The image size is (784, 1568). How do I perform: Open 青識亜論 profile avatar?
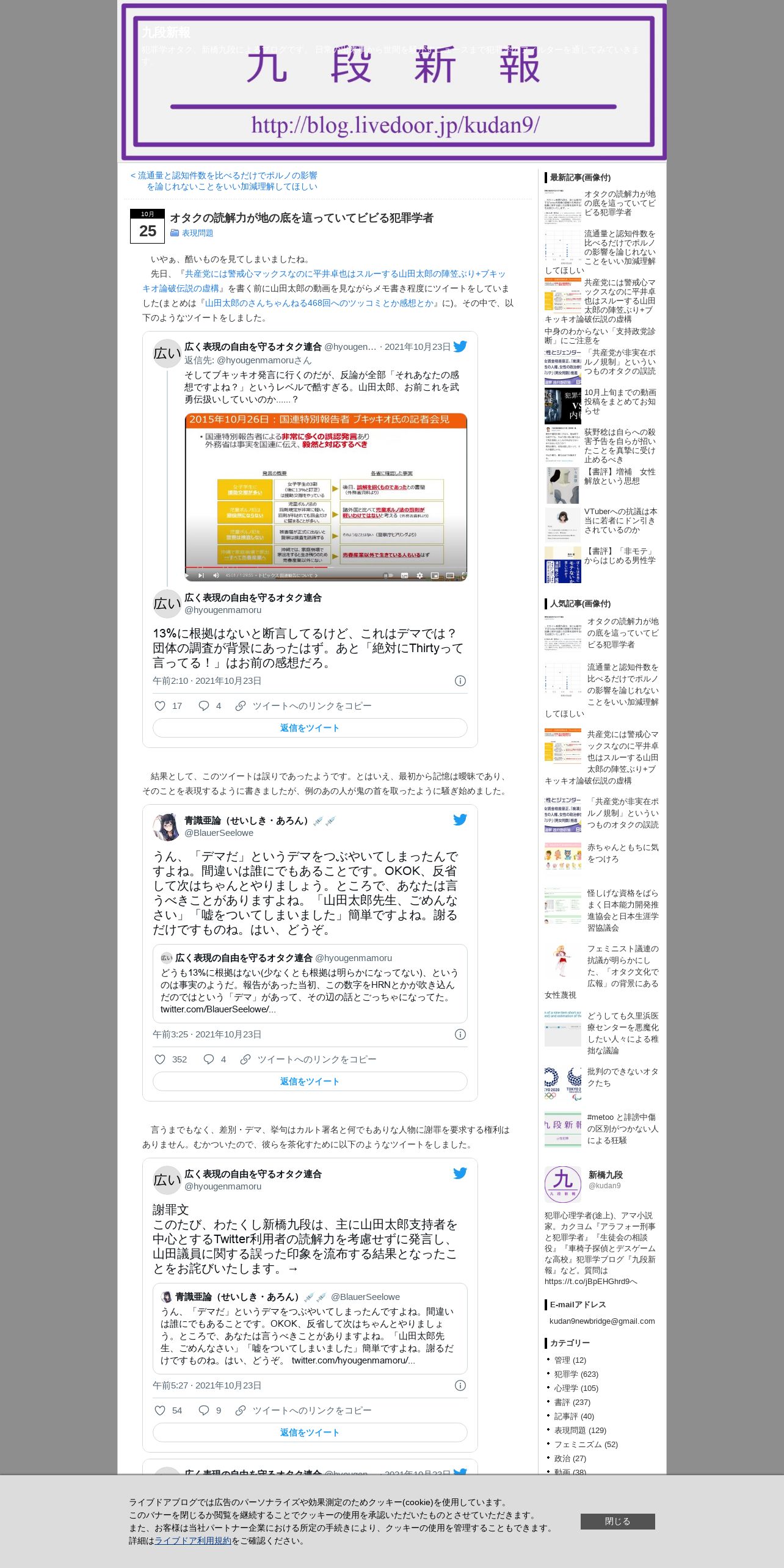(167, 827)
